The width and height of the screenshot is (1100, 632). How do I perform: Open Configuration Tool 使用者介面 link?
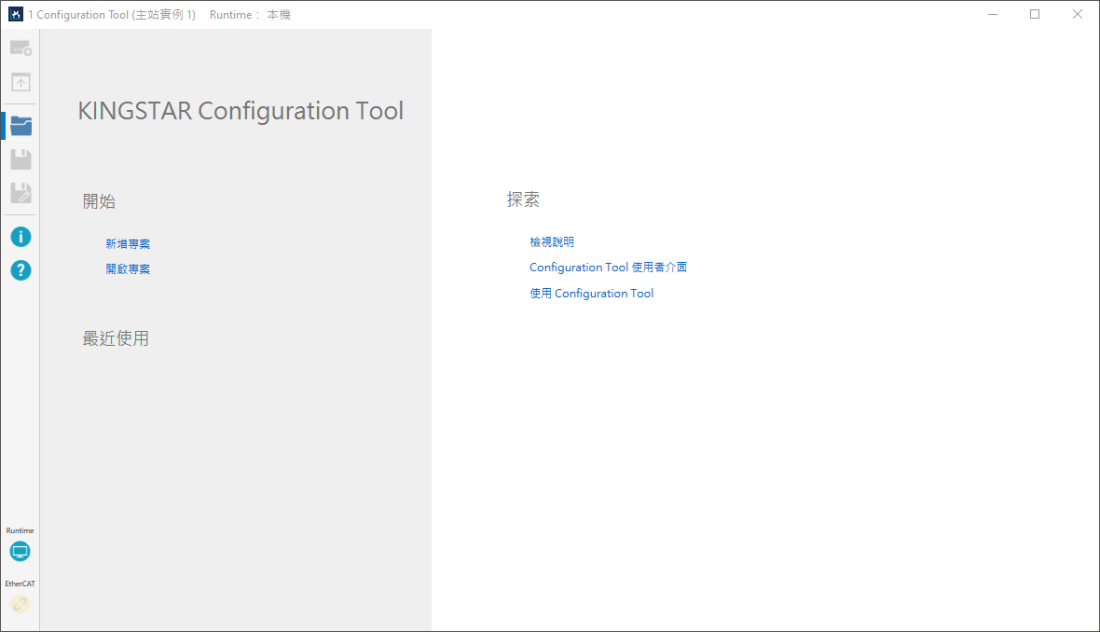[x=608, y=268]
